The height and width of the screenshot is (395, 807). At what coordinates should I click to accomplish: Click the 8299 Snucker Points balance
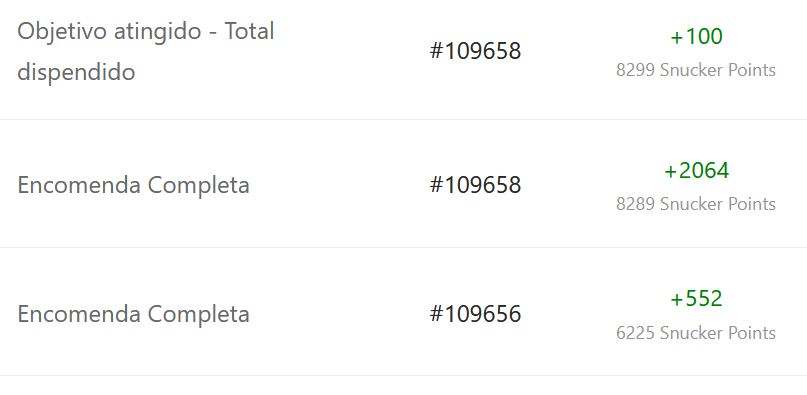(x=696, y=70)
